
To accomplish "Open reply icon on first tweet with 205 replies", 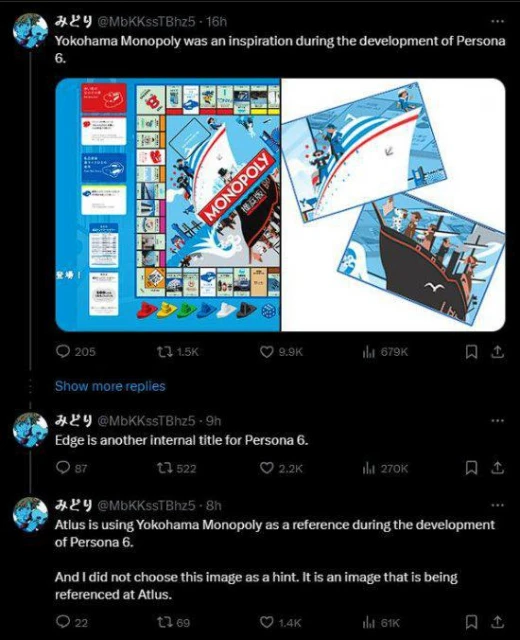I will coord(63,351).
